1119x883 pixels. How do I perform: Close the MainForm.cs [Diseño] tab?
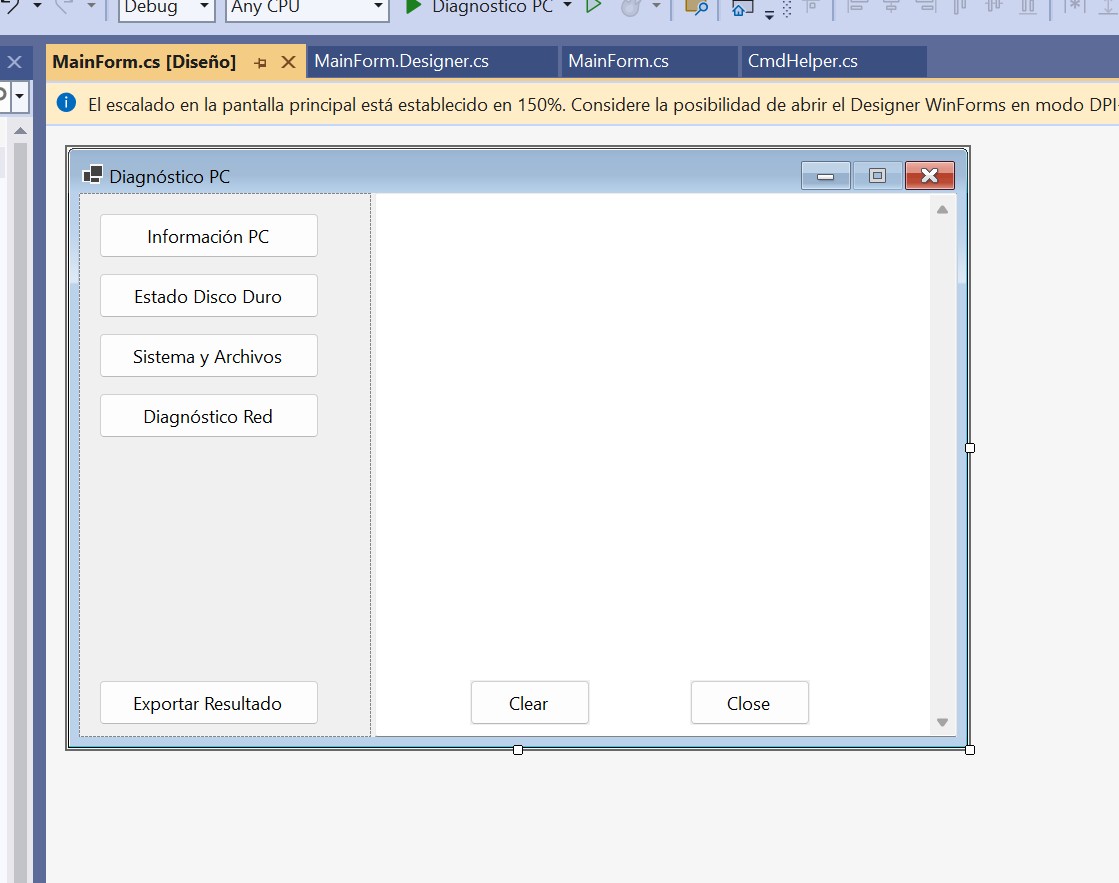pos(288,62)
